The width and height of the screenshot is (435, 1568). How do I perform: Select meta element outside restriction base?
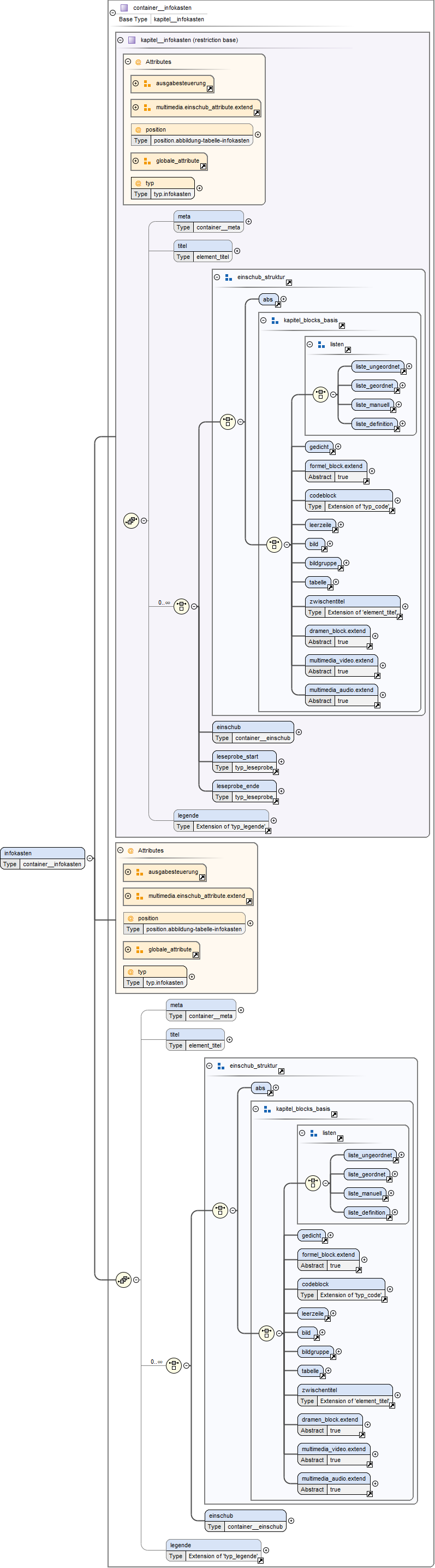point(201,1010)
